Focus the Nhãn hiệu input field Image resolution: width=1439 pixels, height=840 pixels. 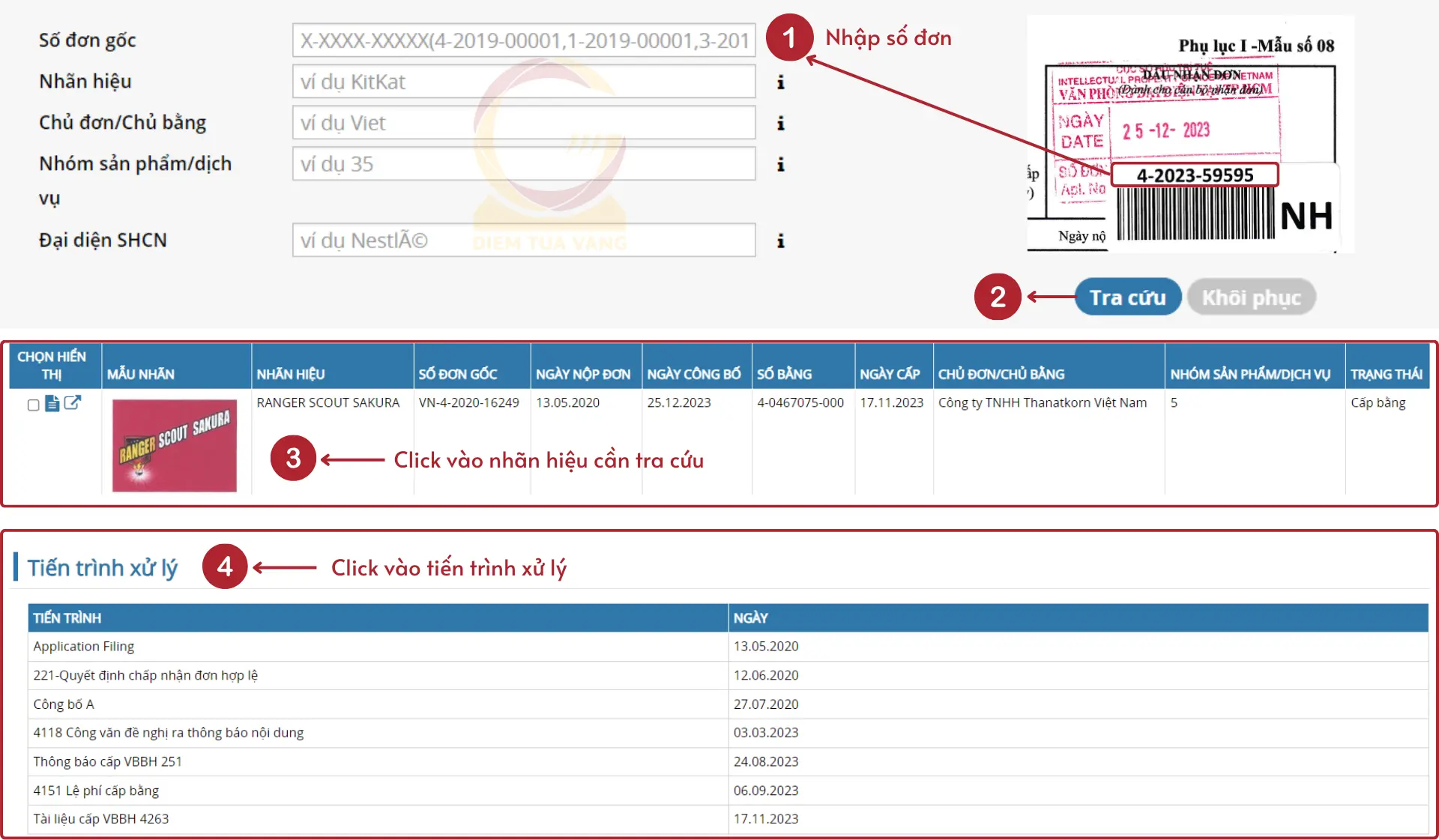point(524,82)
